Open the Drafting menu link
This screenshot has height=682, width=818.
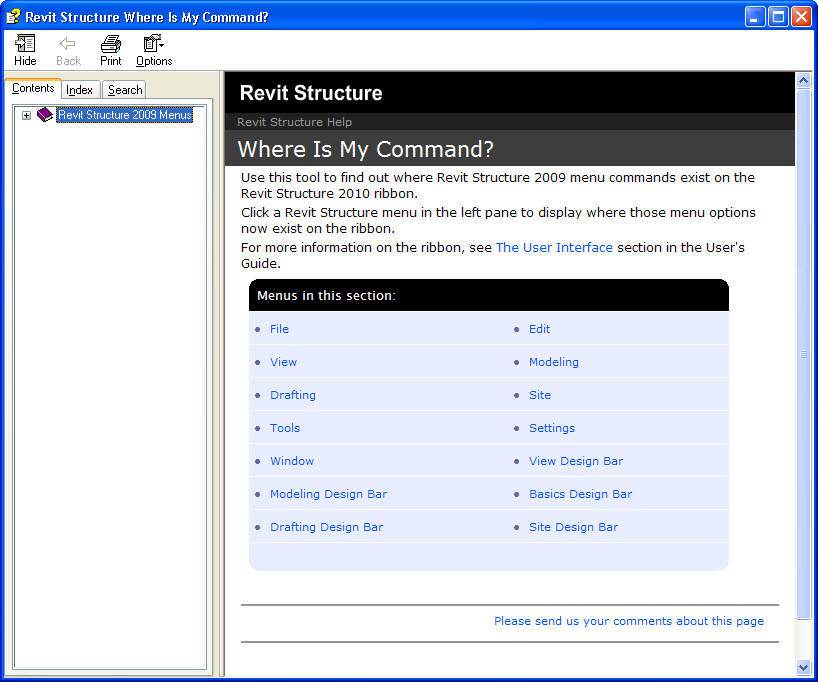pos(293,395)
